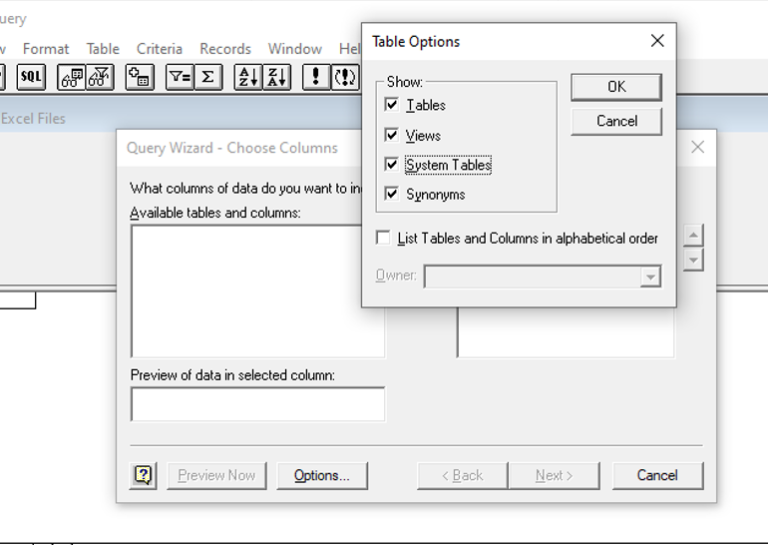Uncheck the Views checkbox
Viewport: 768px width, 545px height.
391,135
